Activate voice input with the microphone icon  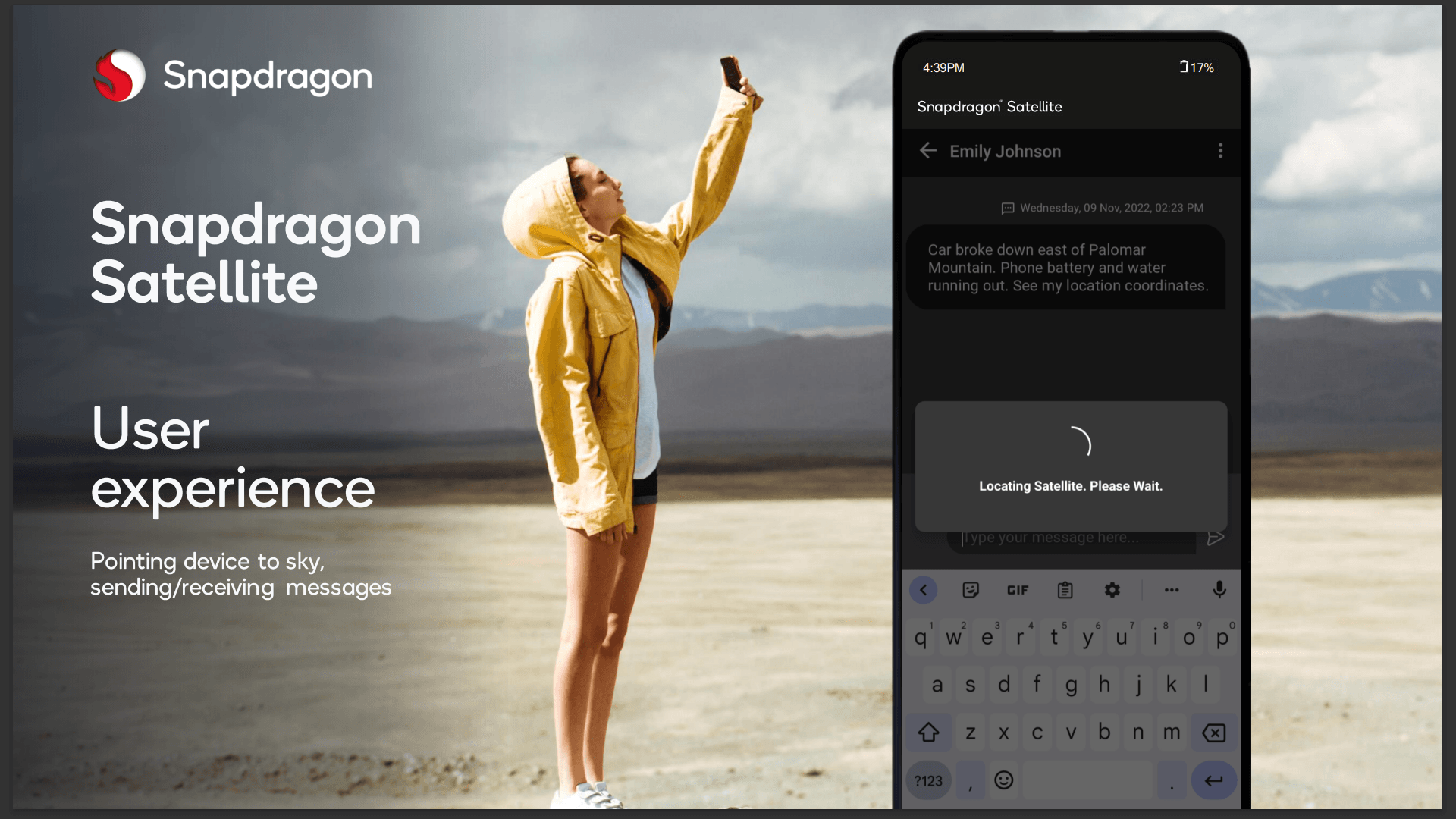pos(1220,590)
